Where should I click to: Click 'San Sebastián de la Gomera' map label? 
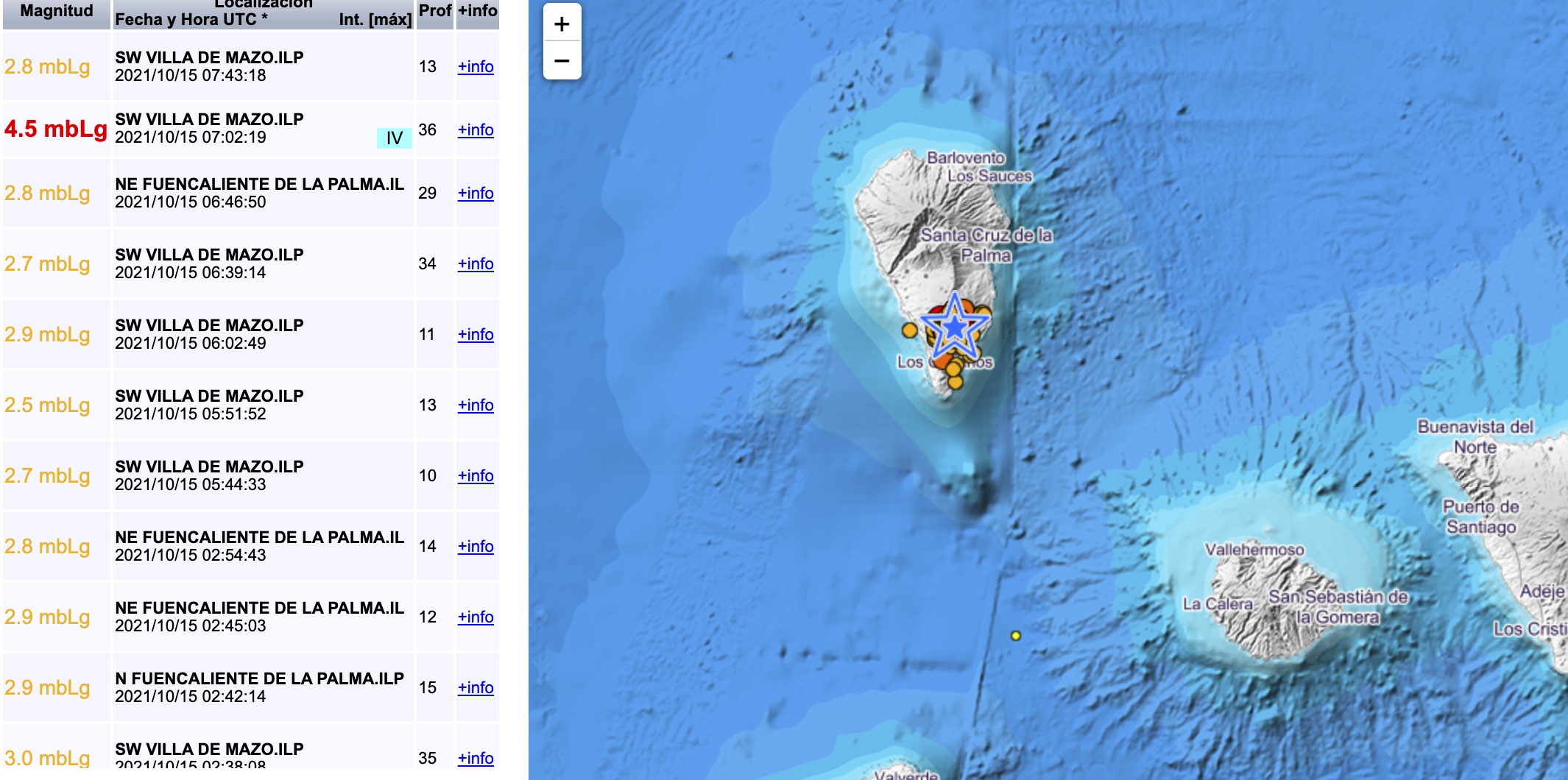point(1338,607)
